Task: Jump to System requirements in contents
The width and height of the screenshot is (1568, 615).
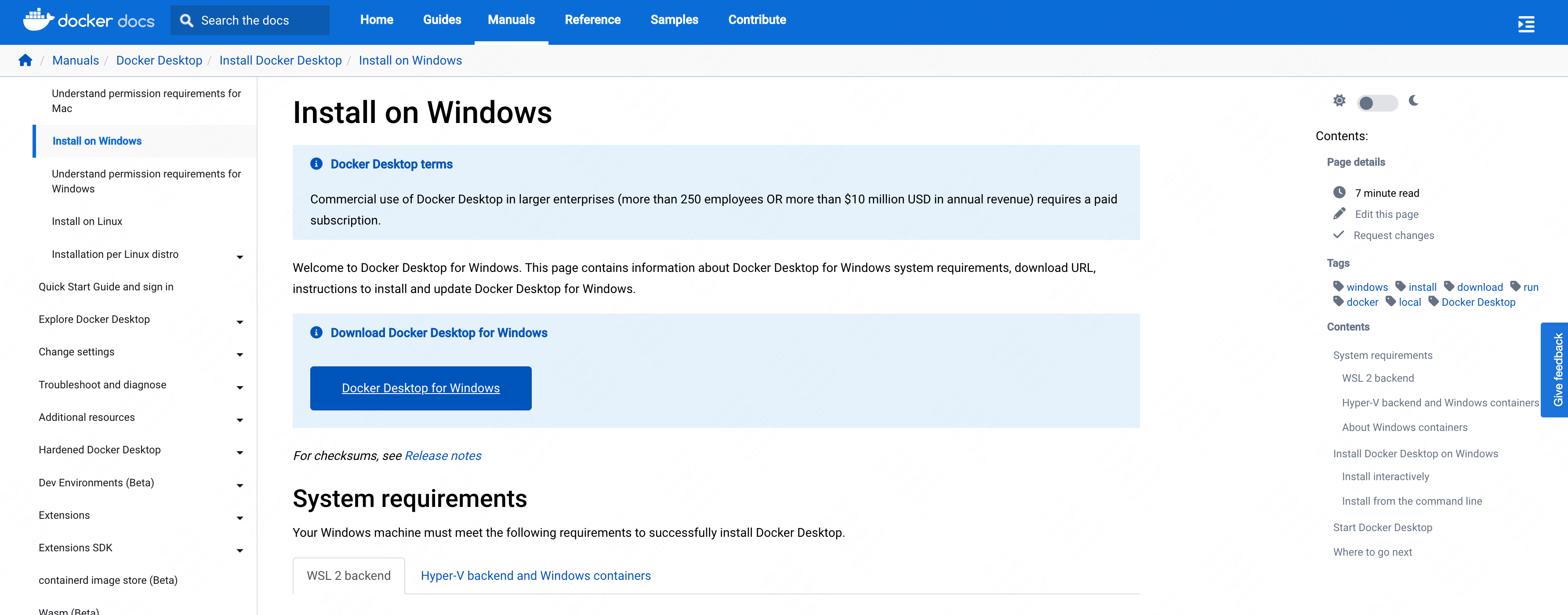Action: click(1383, 355)
